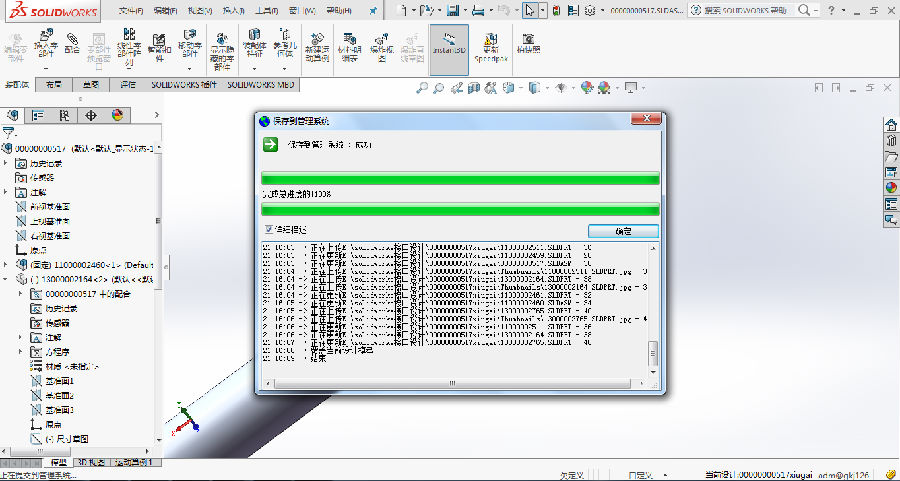Click the Instant3D toolbar button
The image size is (900, 481).
447,47
